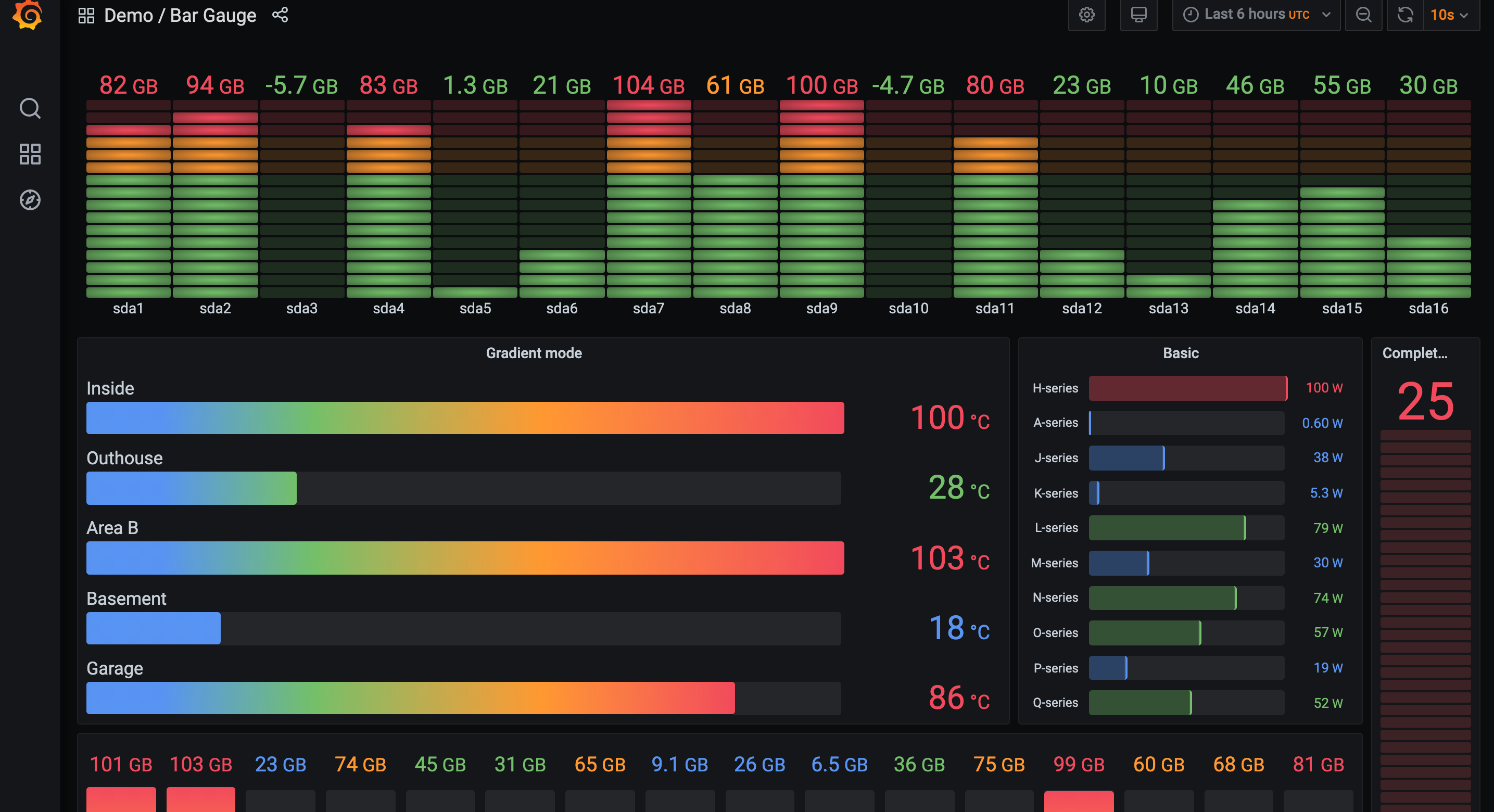Click the H-series 100 W bar
Image resolution: width=1494 pixels, height=812 pixels.
pyautogui.click(x=1187, y=388)
